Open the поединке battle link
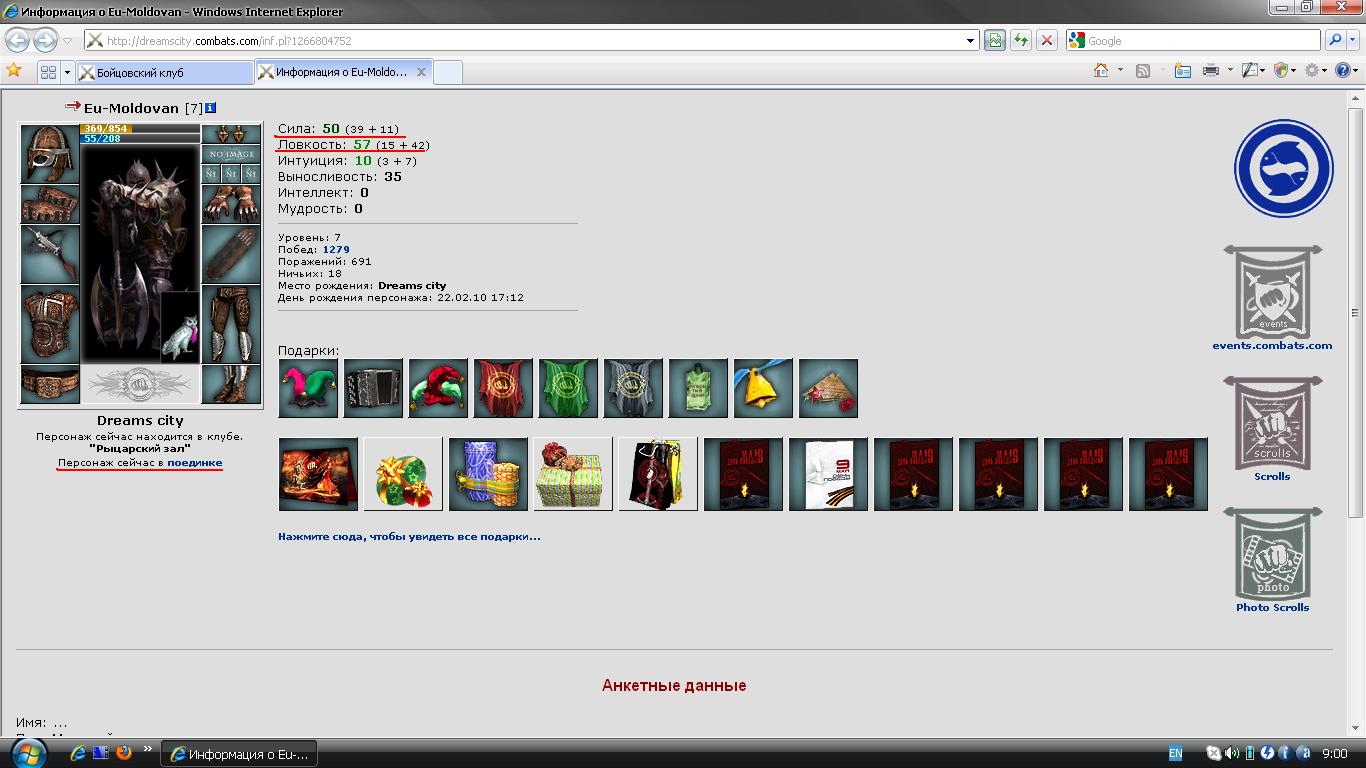Screen dimensions: 1366x768 pyautogui.click(x=195, y=463)
